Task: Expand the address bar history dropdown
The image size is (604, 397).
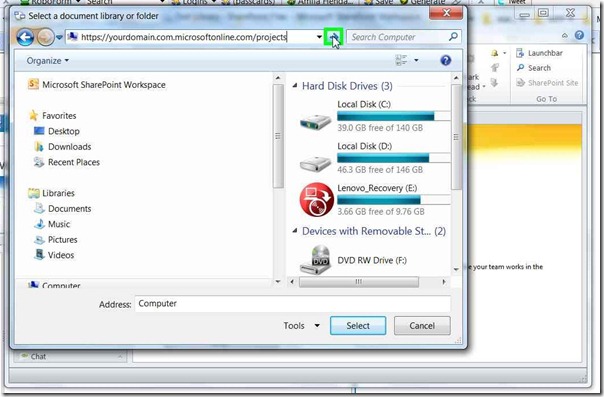Action: click(x=319, y=37)
